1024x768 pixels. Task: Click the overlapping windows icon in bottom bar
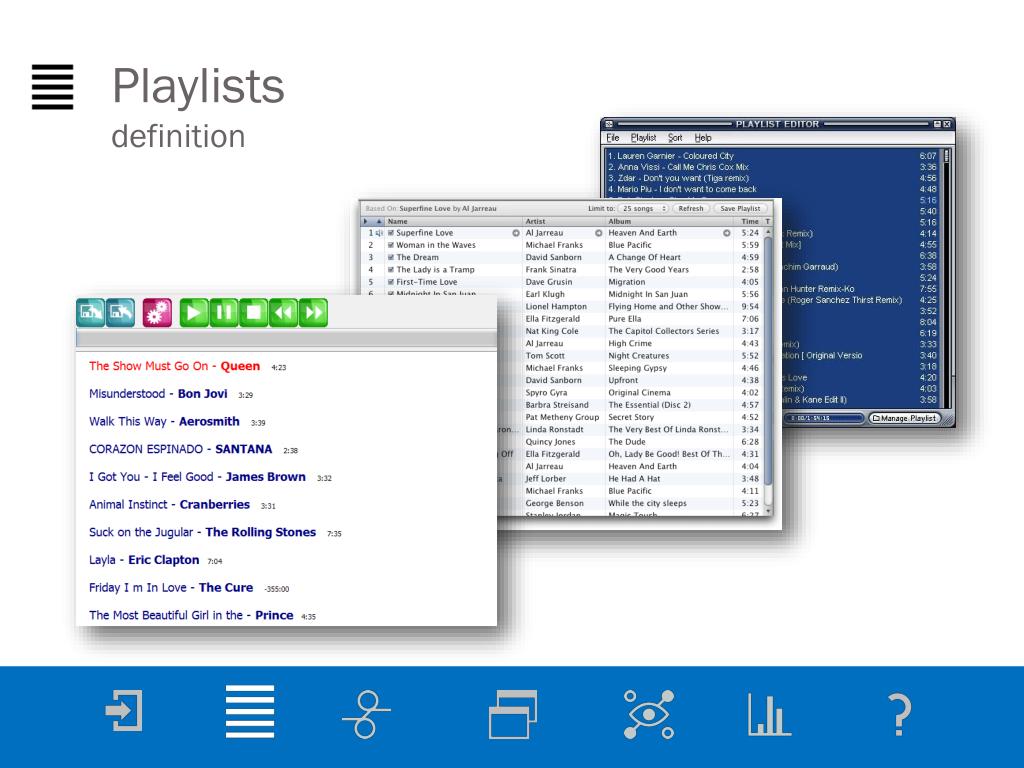coord(513,714)
